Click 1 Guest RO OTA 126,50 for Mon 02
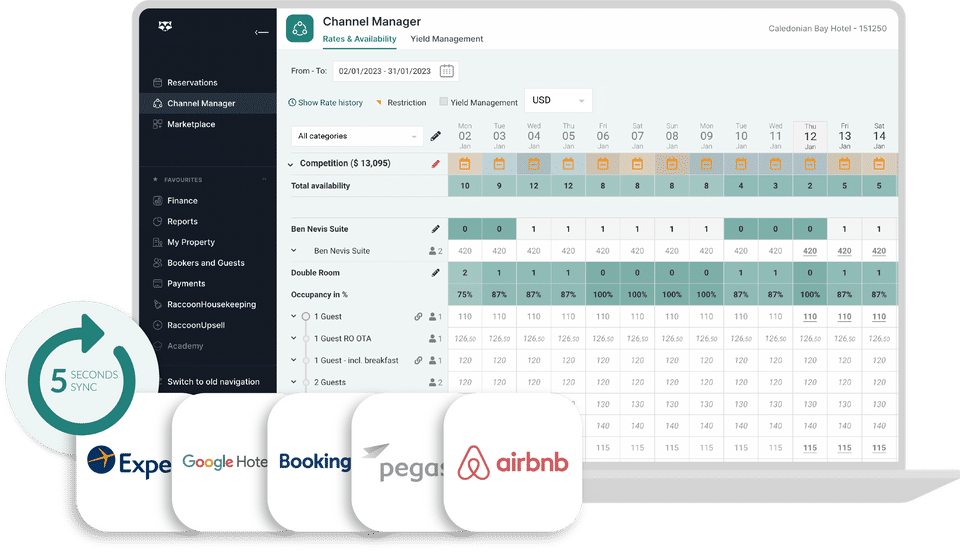Image resolution: width=960 pixels, height=553 pixels. coord(465,339)
